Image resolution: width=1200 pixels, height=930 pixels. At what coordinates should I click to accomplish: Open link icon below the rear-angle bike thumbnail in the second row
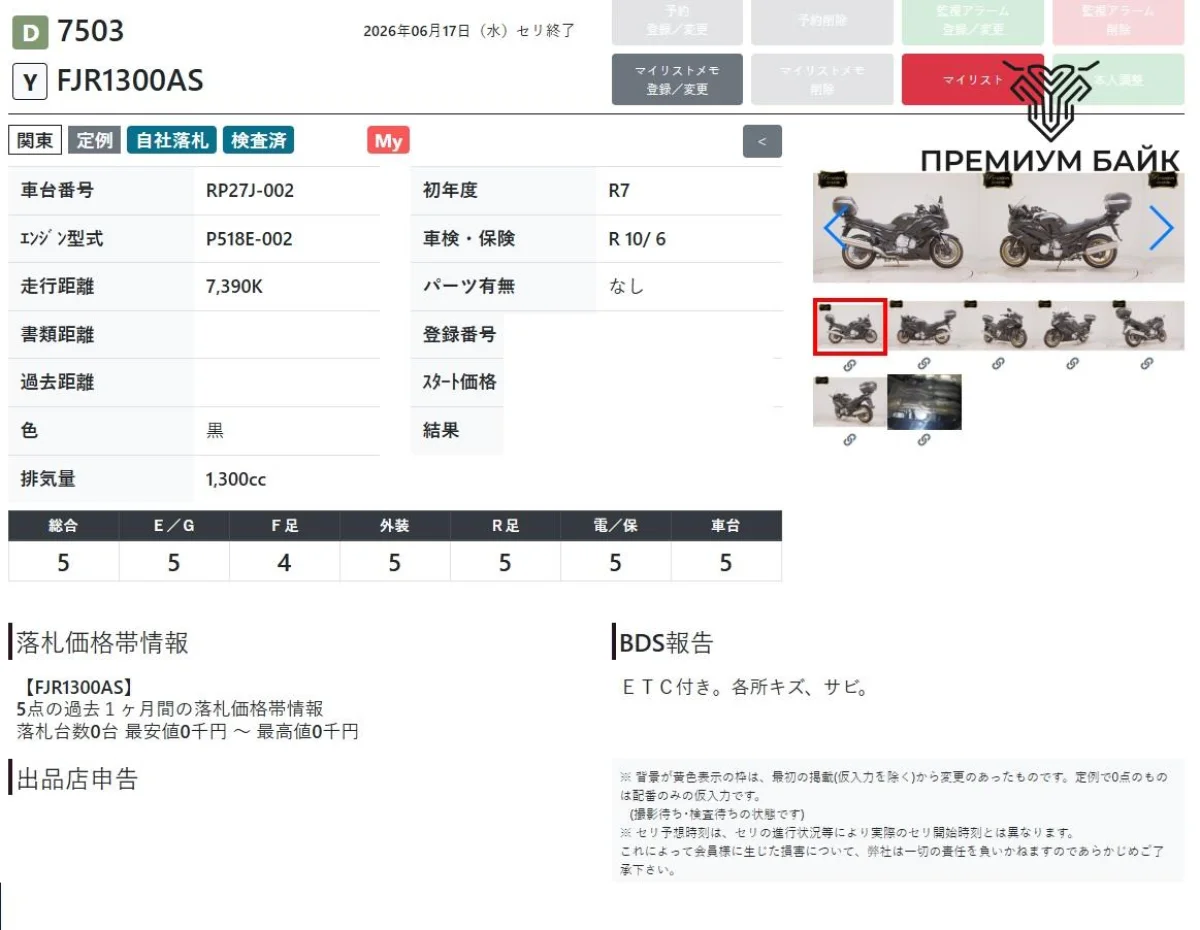pyautogui.click(x=849, y=439)
